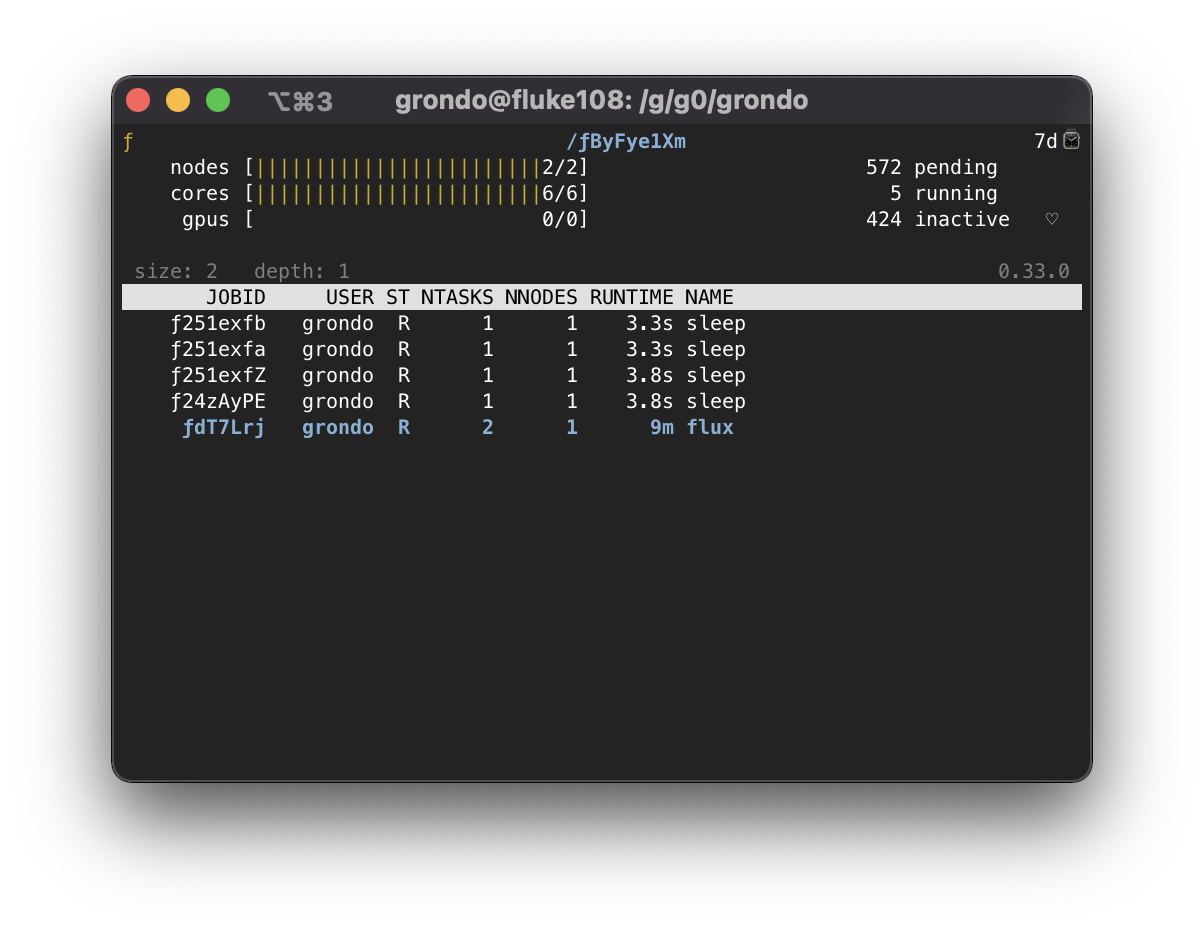
Task: Click the depth: 1 label
Action: click(302, 271)
